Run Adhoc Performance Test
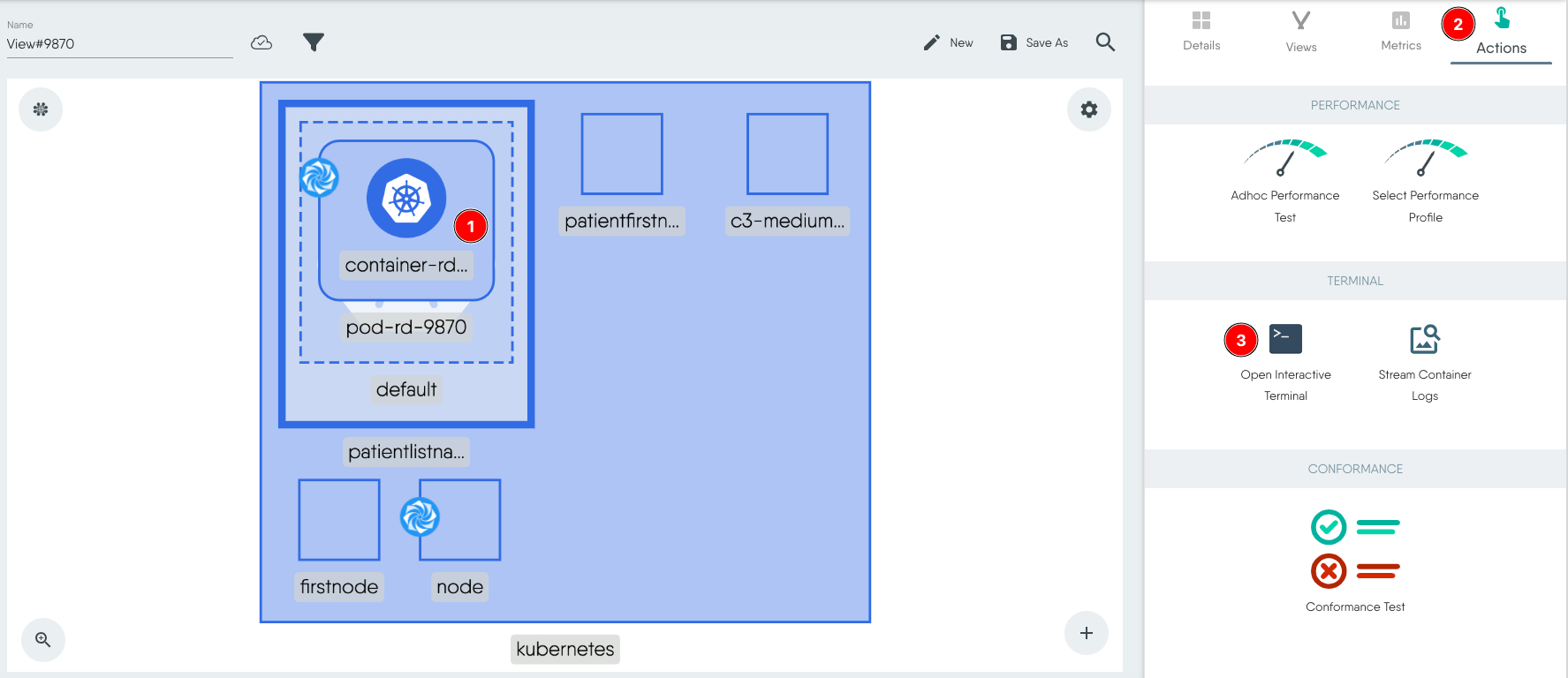Screen dimensions: 1568x678 [x=1285, y=159]
